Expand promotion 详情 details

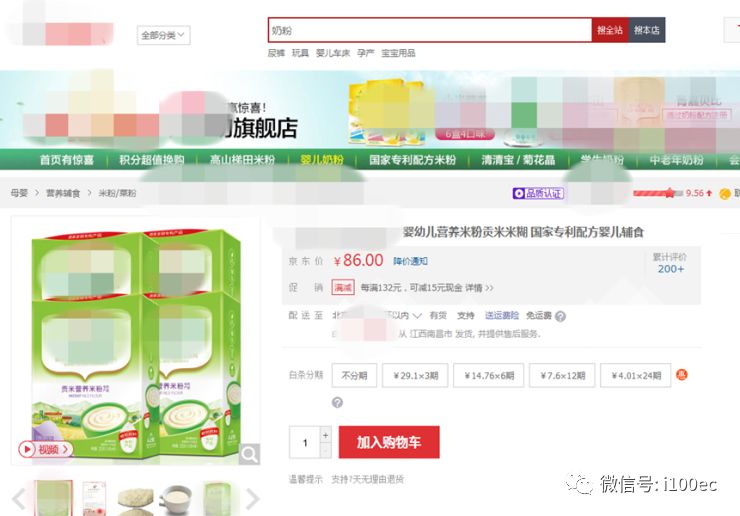pyautogui.click(x=479, y=288)
